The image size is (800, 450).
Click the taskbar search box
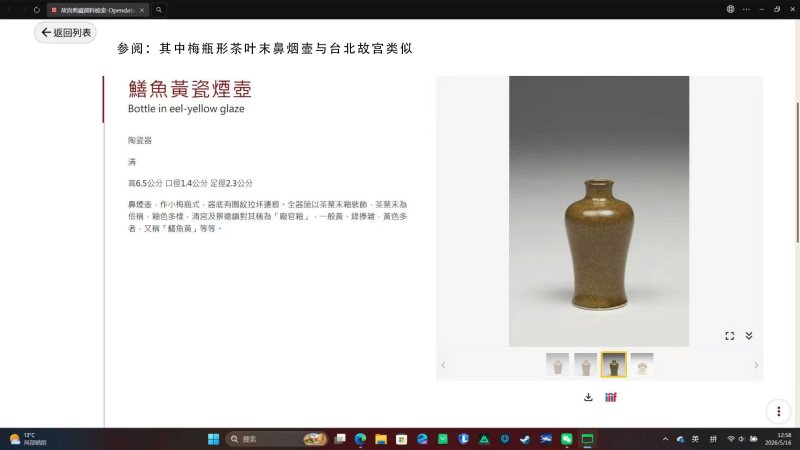coord(277,439)
